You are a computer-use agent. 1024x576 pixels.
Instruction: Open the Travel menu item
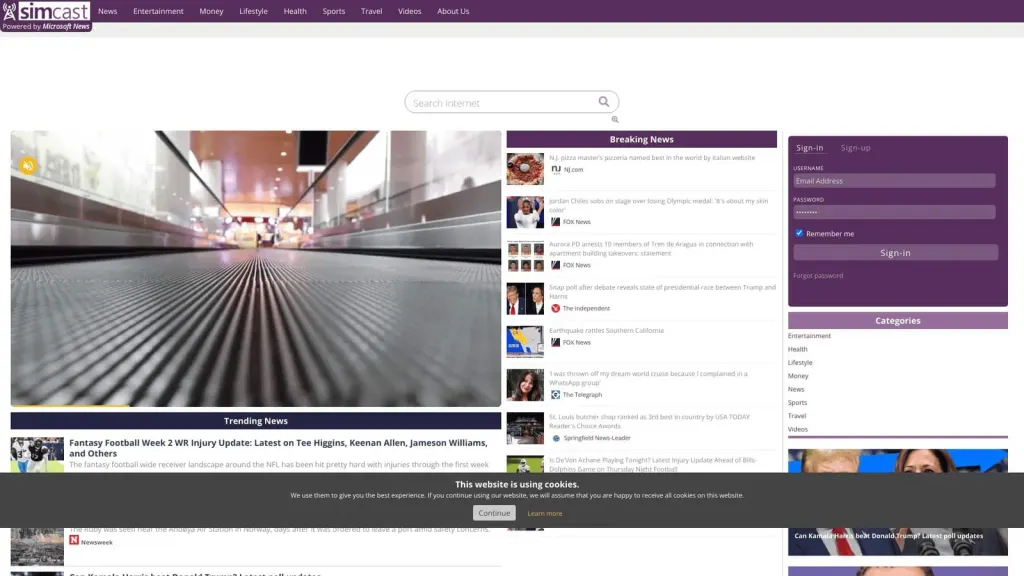tap(372, 11)
